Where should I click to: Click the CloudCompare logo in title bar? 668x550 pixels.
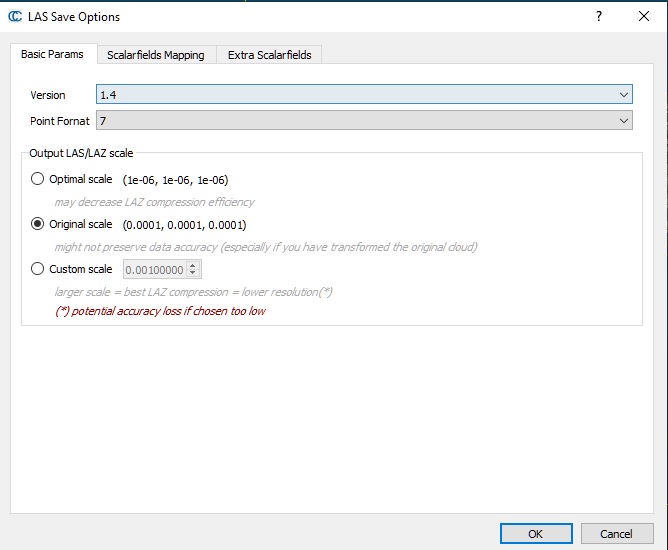pyautogui.click(x=15, y=17)
